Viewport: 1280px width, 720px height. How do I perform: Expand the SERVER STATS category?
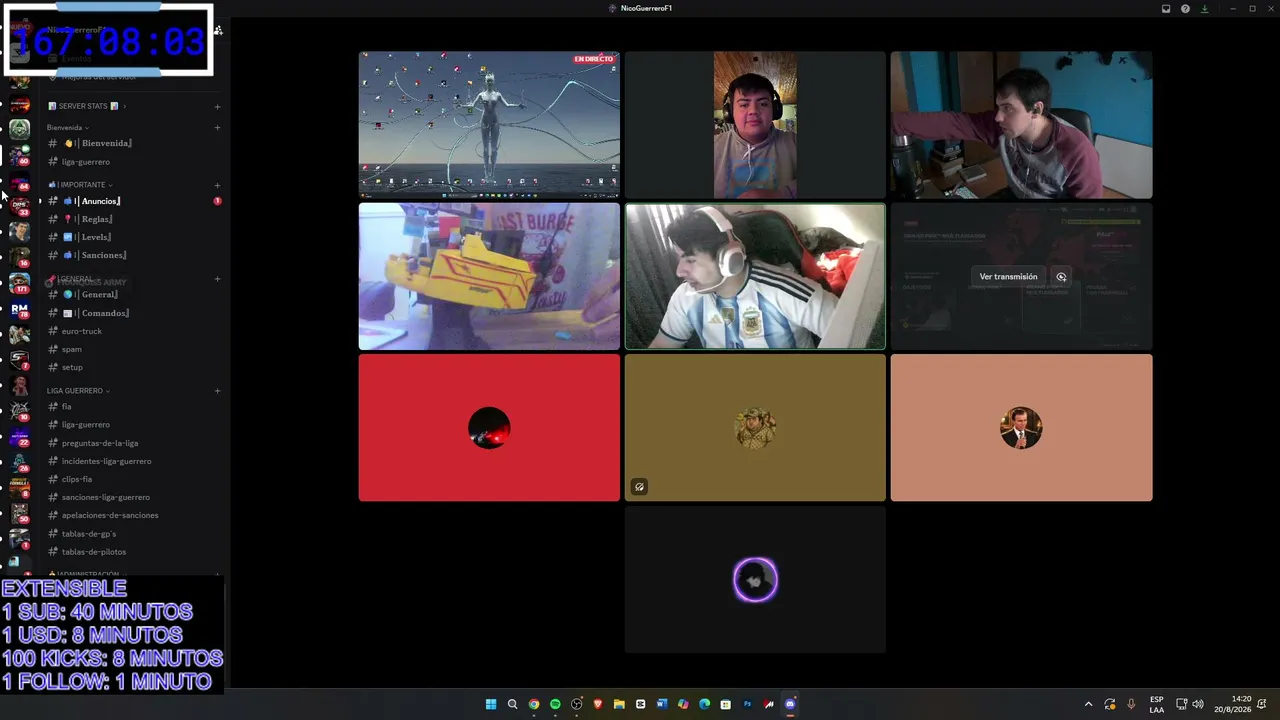click(87, 106)
